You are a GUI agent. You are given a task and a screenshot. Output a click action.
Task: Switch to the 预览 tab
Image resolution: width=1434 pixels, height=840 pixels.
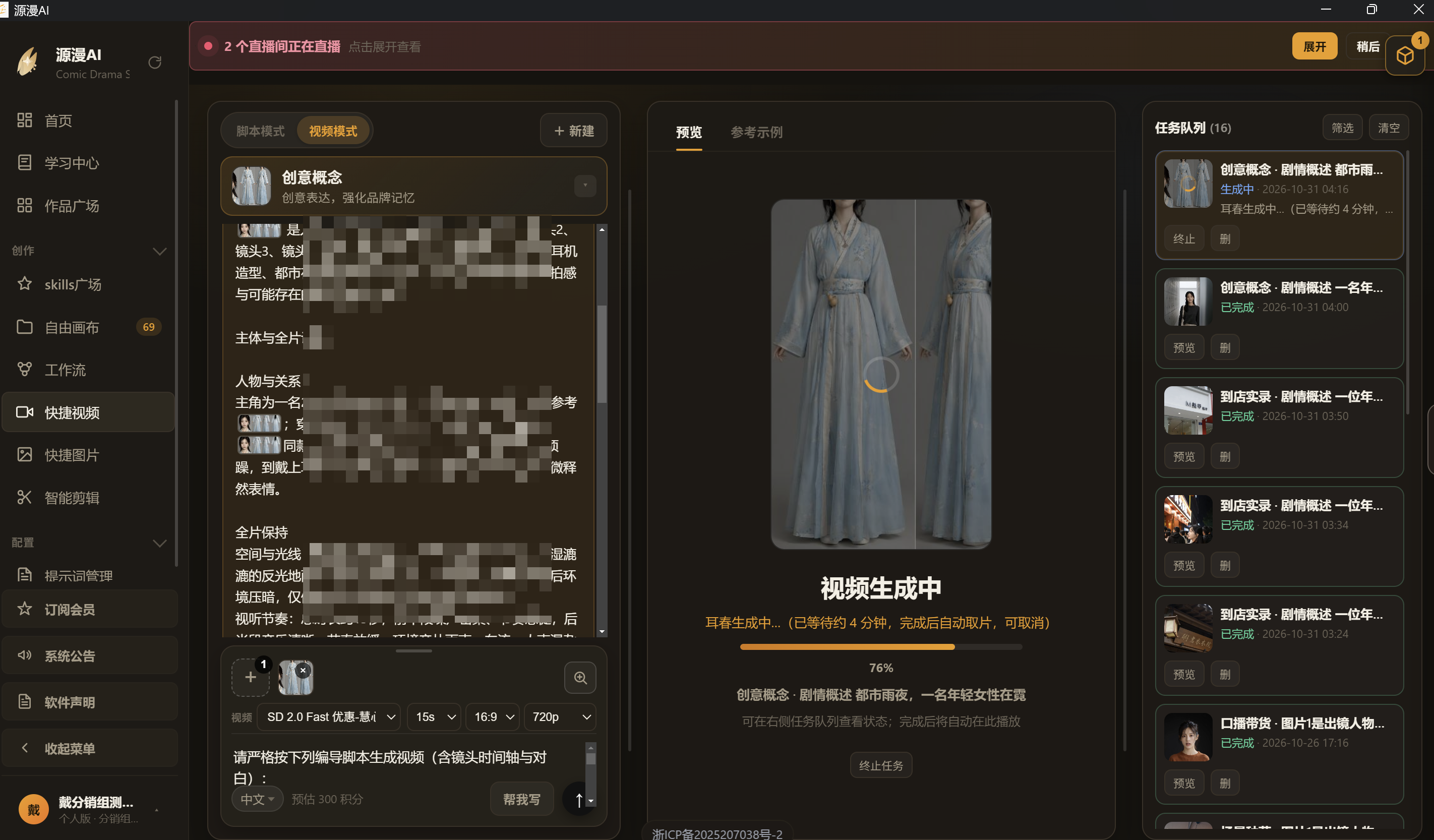tap(689, 132)
